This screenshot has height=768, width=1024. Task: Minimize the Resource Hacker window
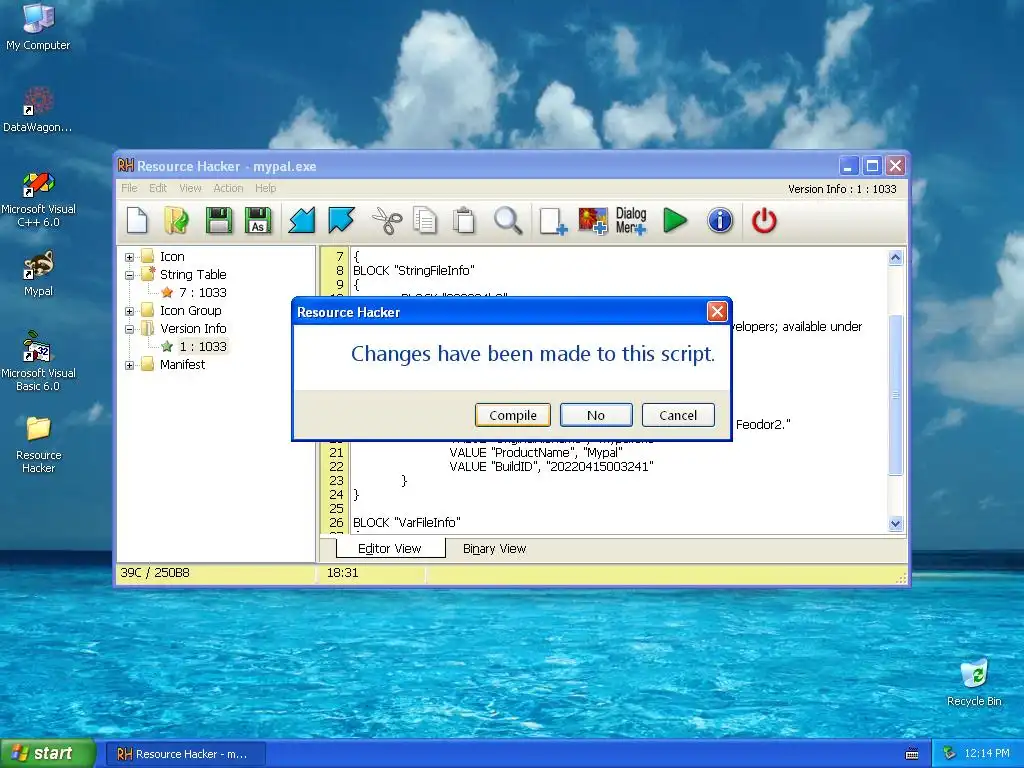(x=848, y=166)
